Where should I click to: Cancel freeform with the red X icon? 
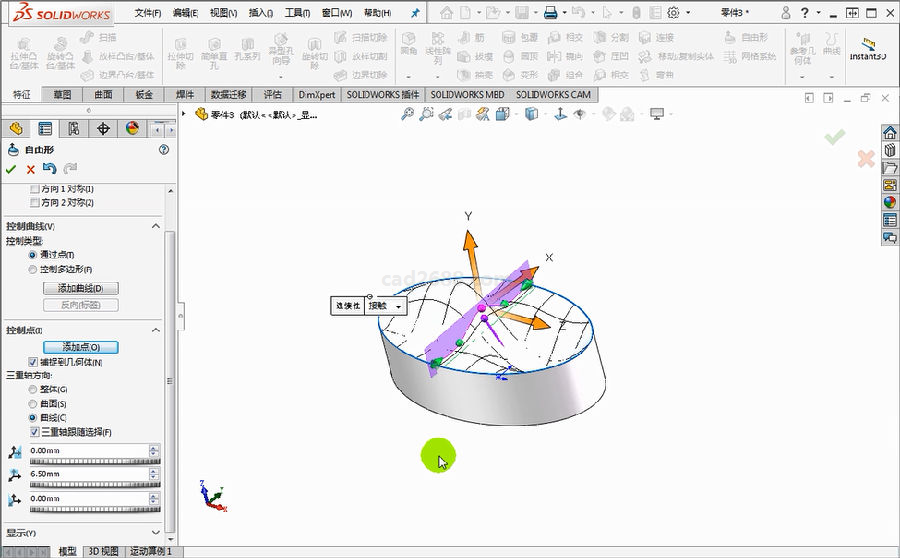pyautogui.click(x=30, y=169)
